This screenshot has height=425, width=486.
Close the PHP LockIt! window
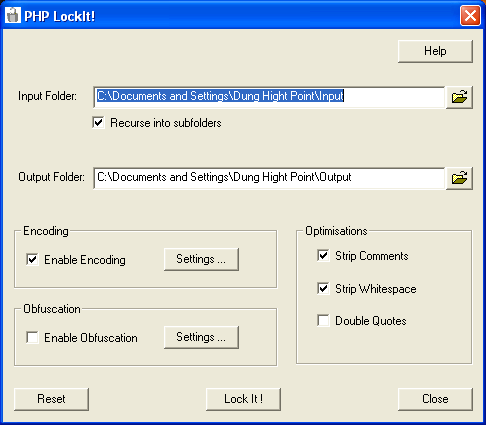(470, 15)
